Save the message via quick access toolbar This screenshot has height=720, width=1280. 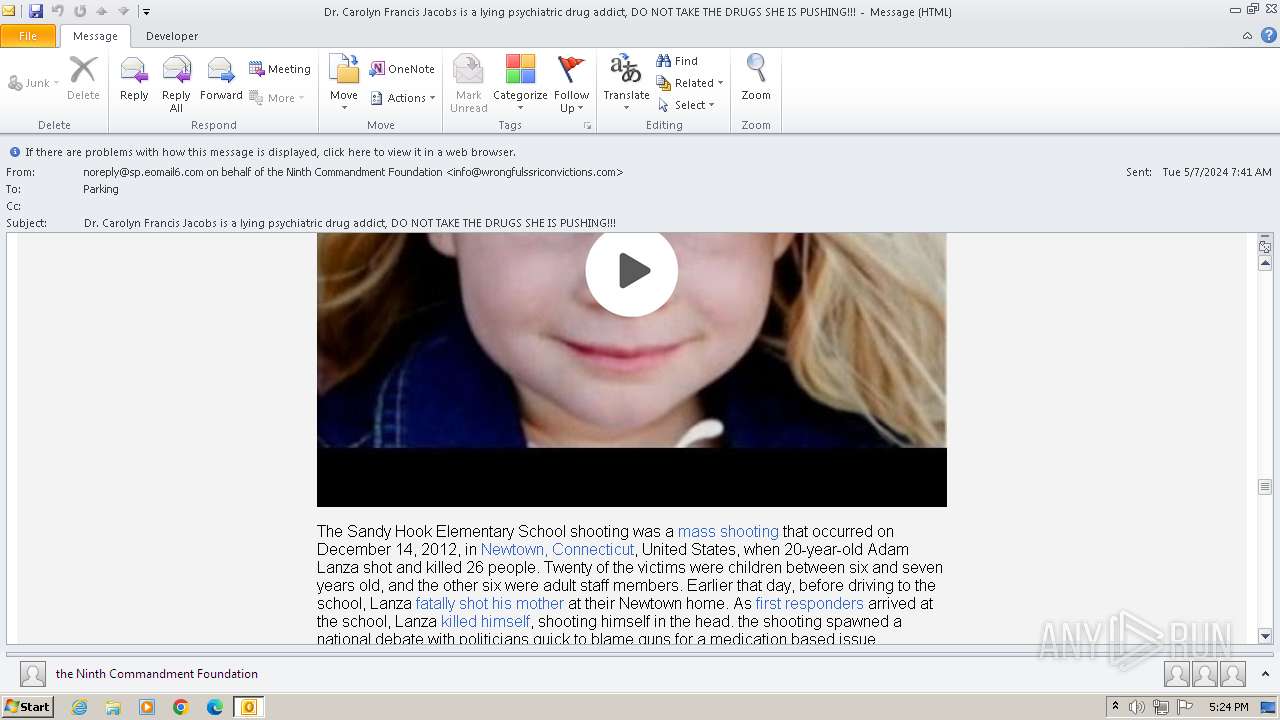tap(36, 11)
